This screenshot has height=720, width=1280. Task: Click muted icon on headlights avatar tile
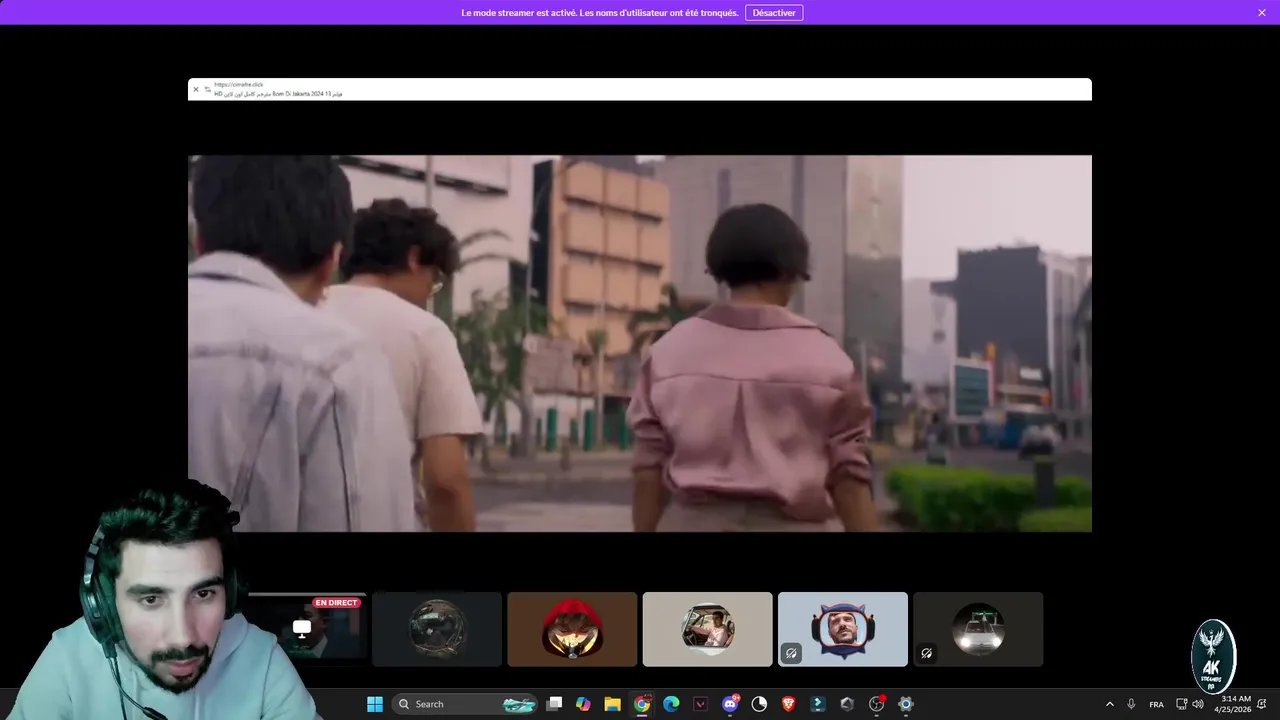926,653
